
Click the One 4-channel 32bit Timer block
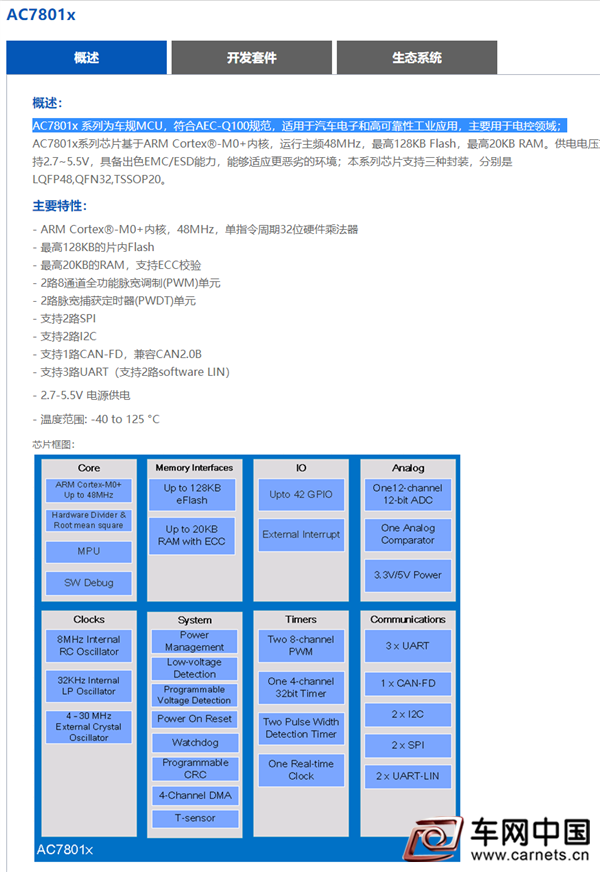tap(301, 687)
